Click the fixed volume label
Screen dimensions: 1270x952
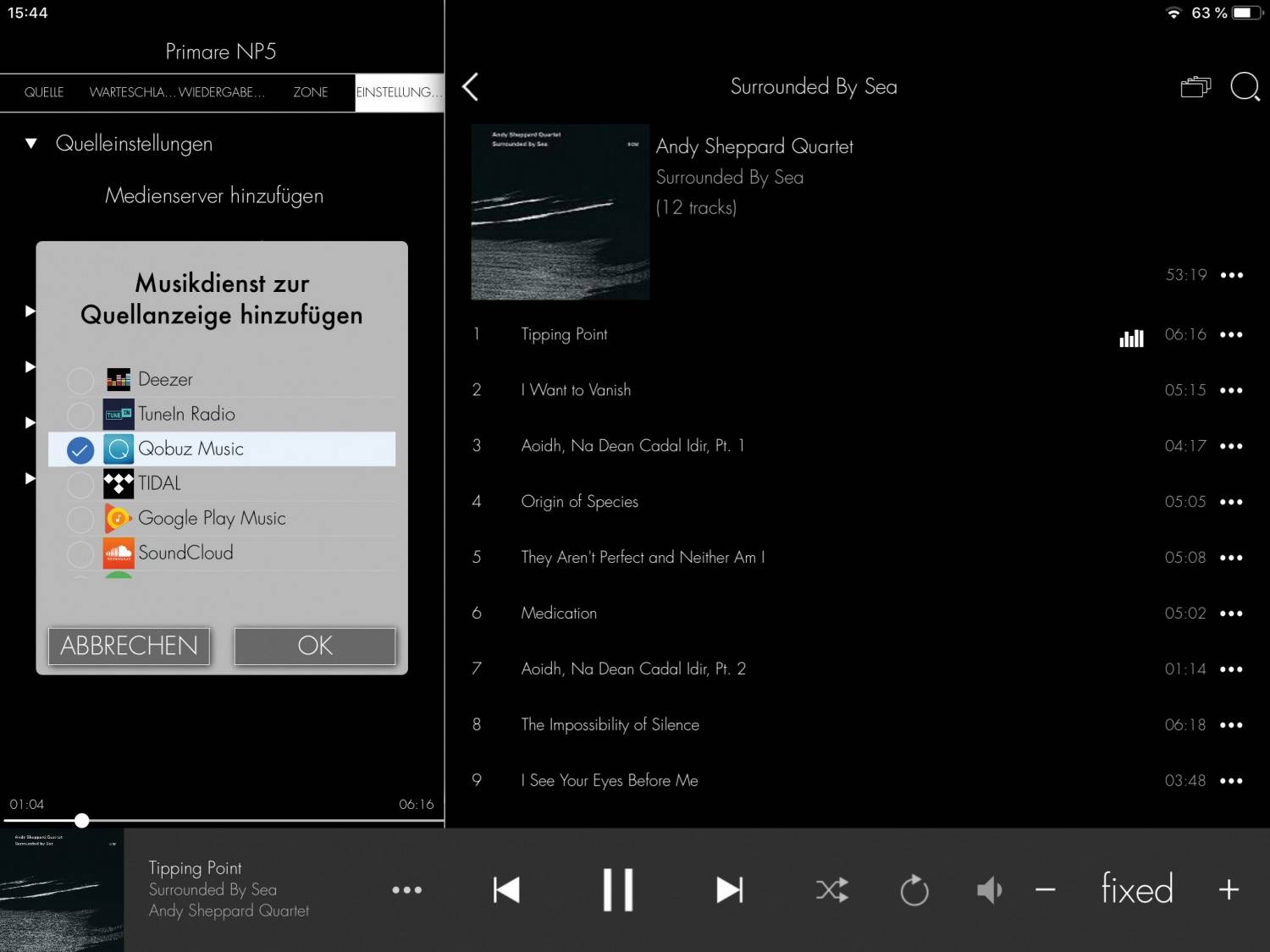click(1137, 889)
